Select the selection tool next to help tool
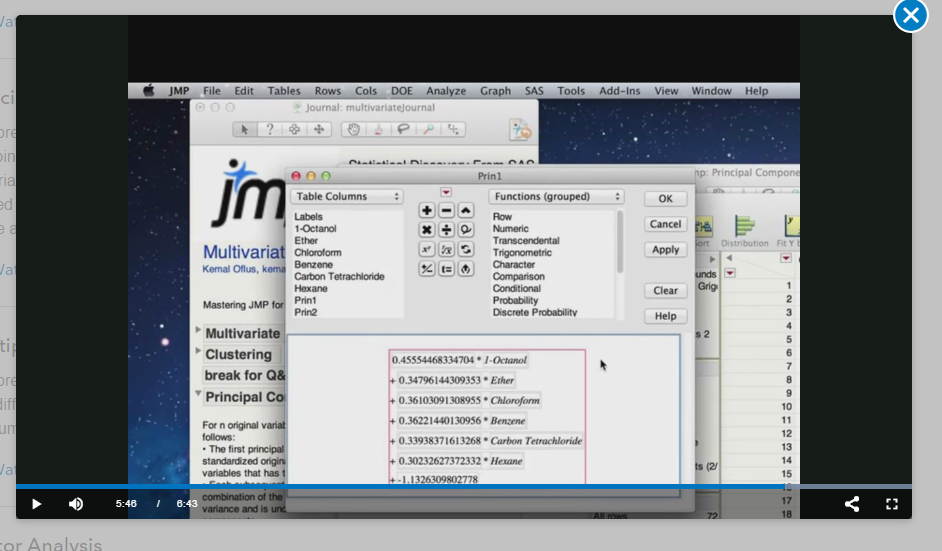942x551 pixels. coord(294,129)
